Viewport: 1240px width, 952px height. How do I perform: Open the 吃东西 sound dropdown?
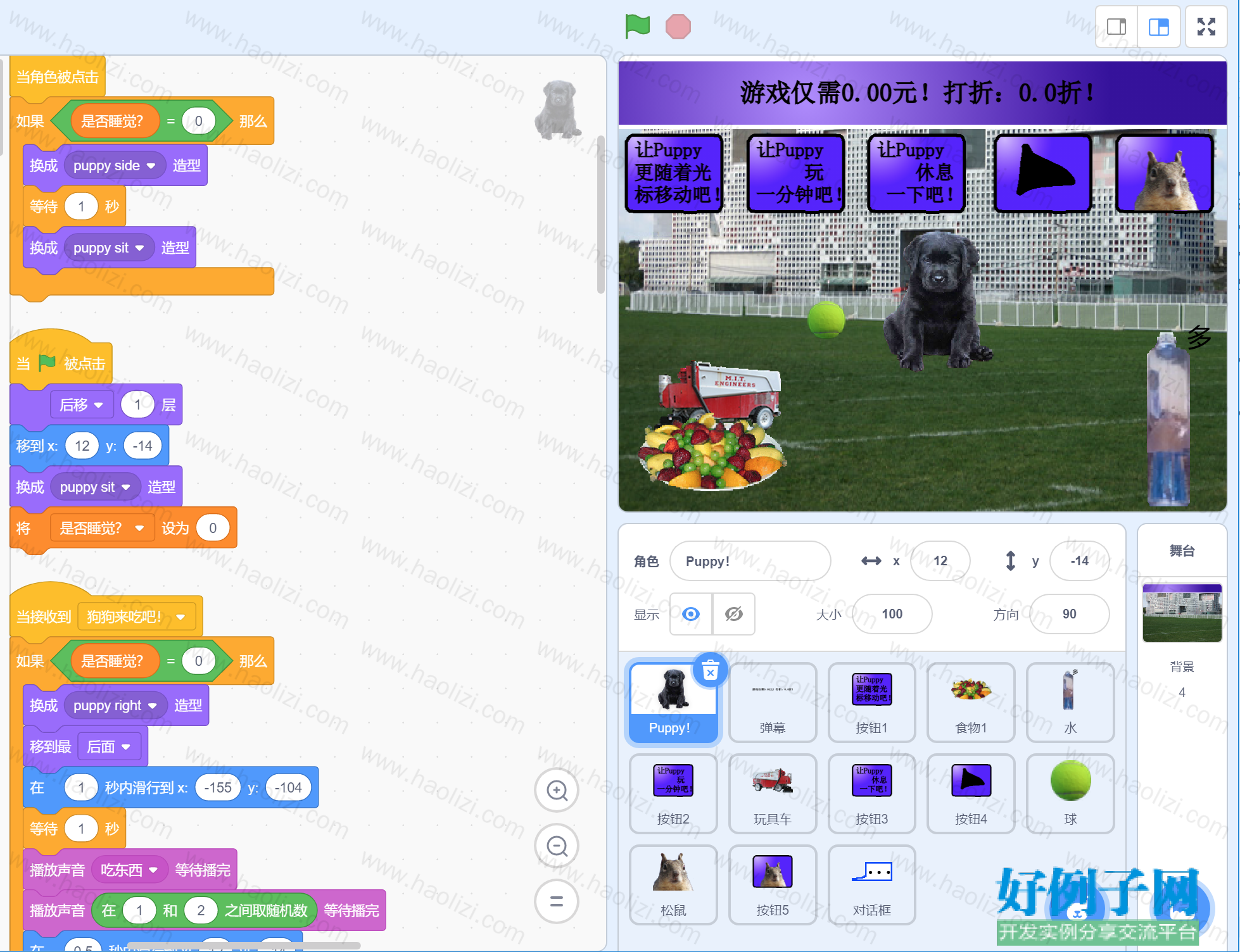pyautogui.click(x=129, y=870)
